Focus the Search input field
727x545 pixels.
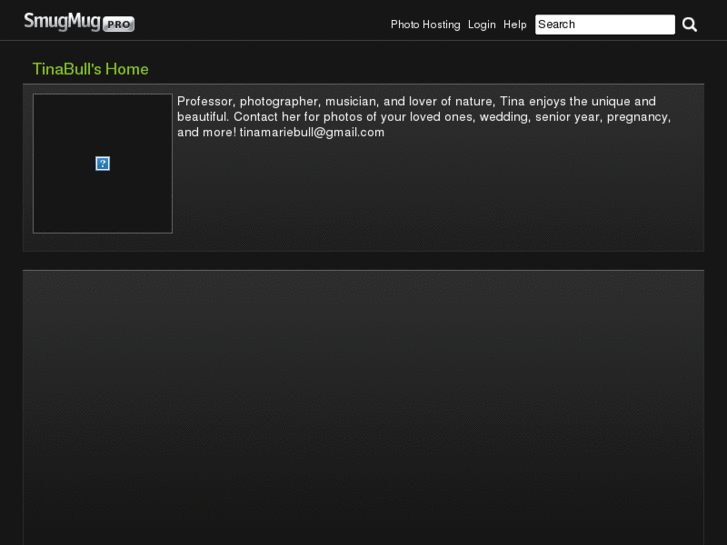pos(605,25)
